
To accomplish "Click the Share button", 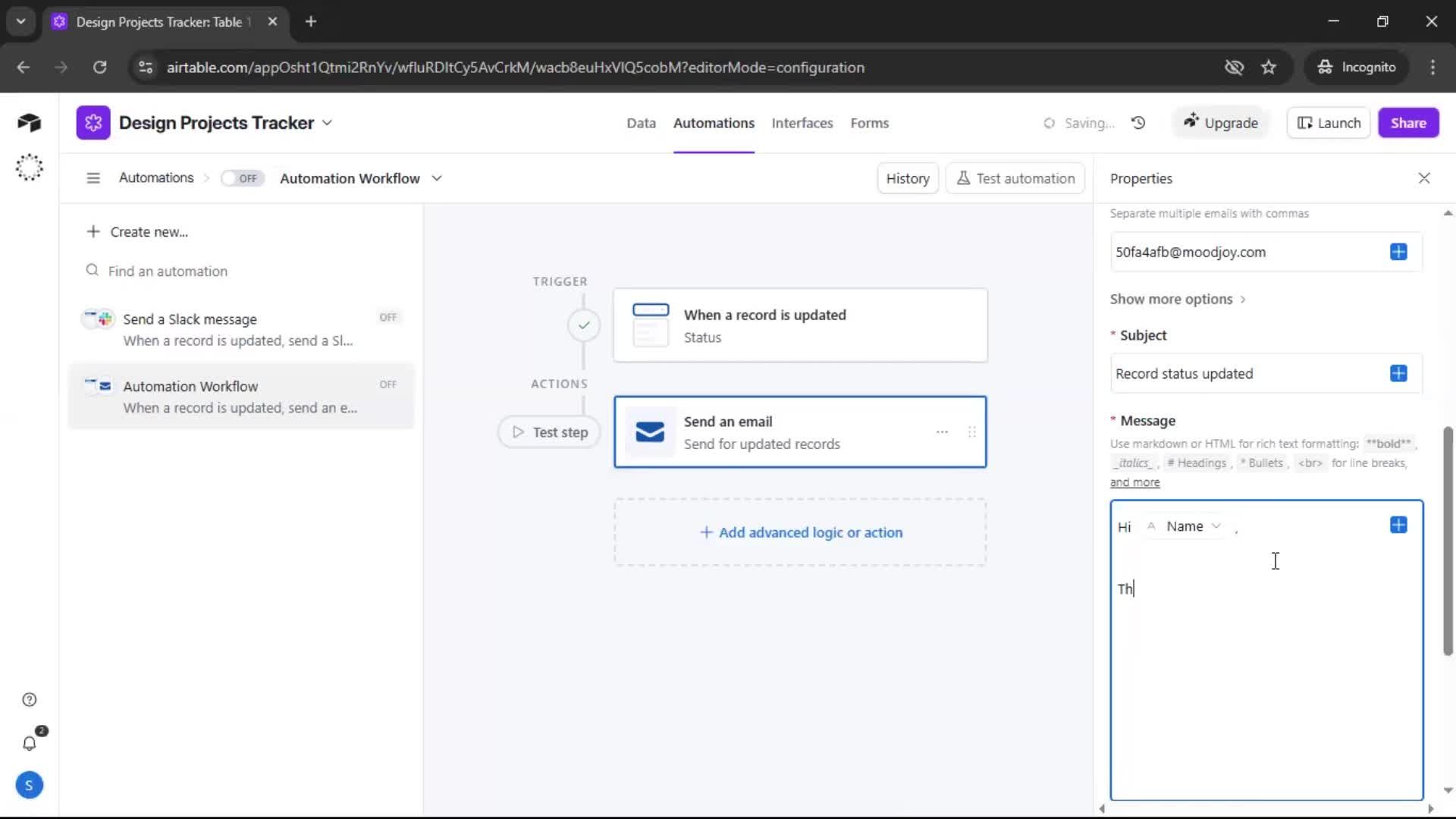I will (x=1408, y=123).
